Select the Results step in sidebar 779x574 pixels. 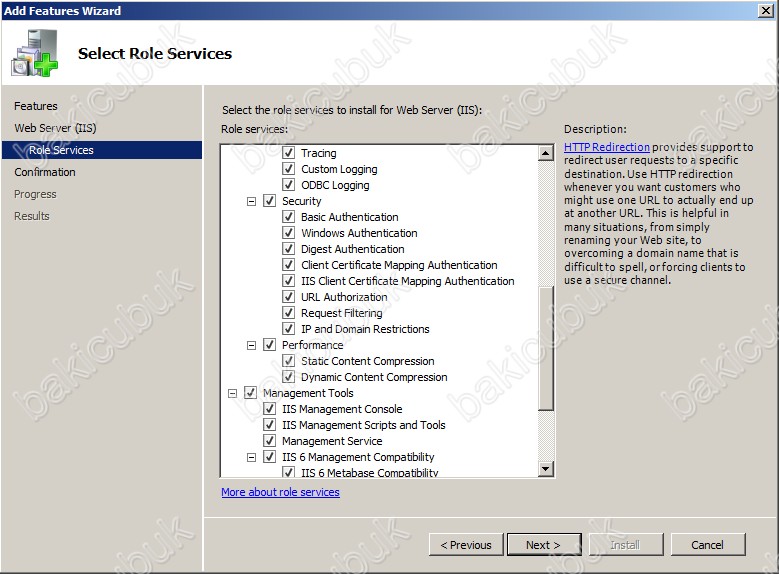tap(32, 216)
